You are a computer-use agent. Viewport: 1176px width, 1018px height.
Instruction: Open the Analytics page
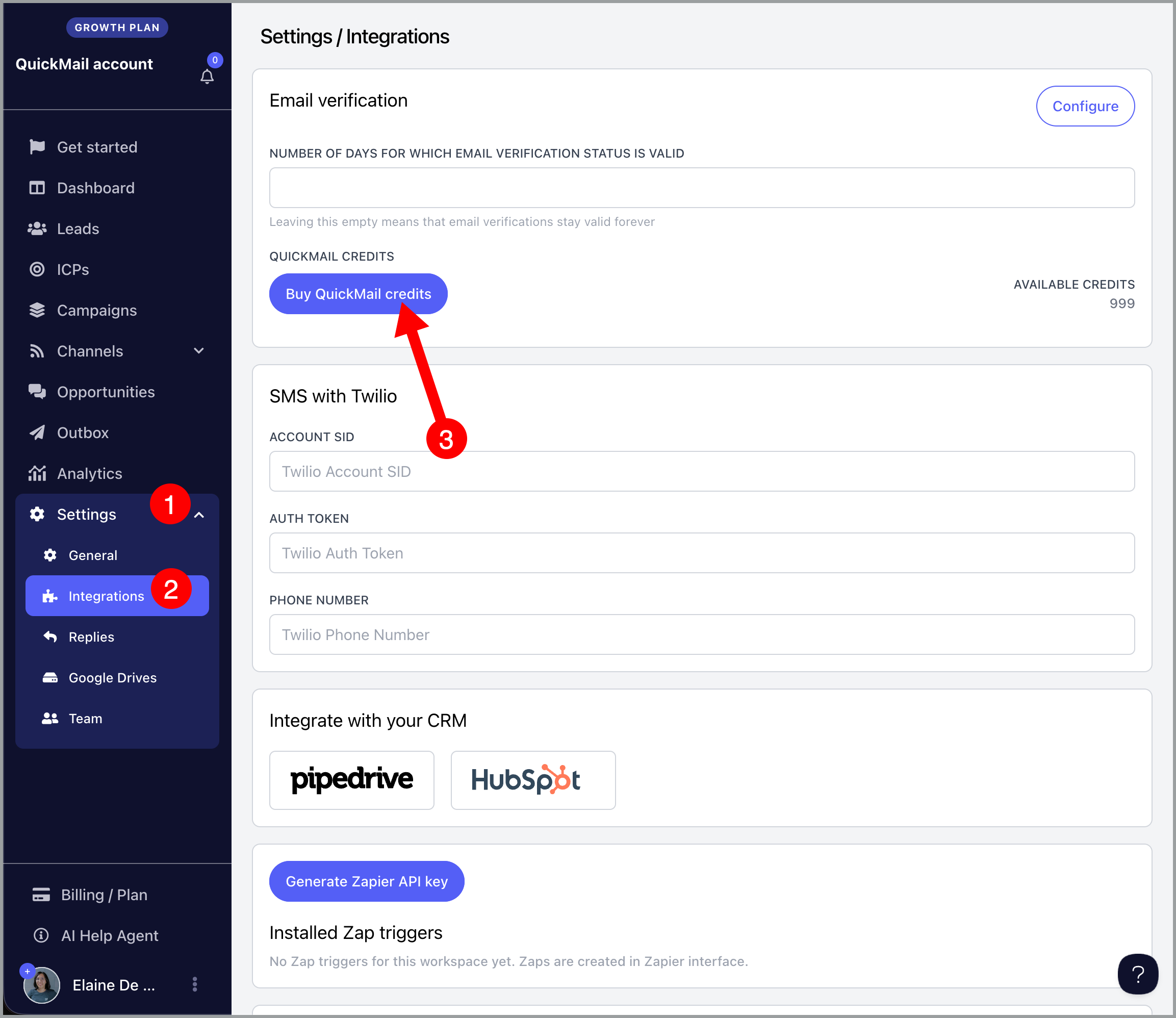click(90, 474)
